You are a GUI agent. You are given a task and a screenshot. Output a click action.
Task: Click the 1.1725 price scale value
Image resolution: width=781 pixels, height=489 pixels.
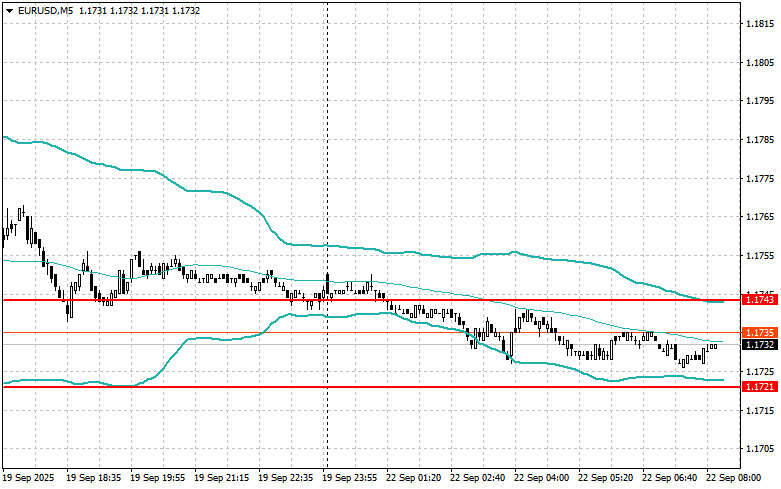760,372
